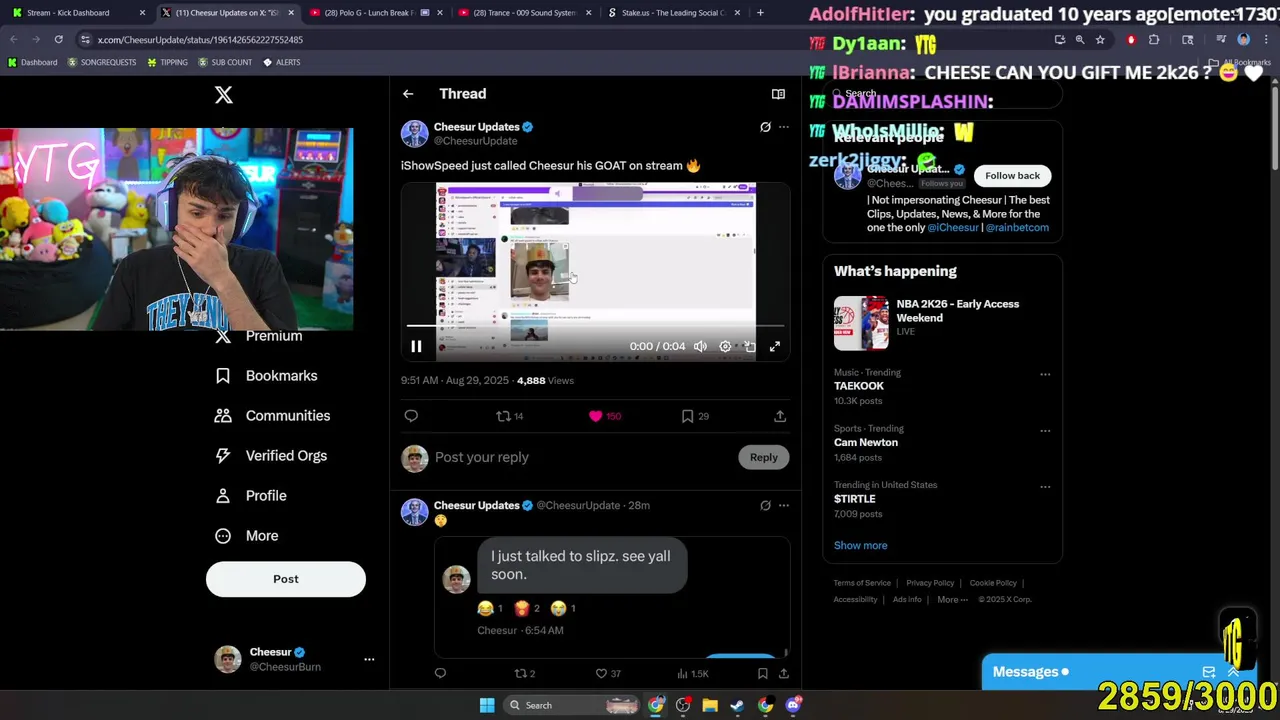
Task: Mute the tweet video volume
Action: (700, 346)
